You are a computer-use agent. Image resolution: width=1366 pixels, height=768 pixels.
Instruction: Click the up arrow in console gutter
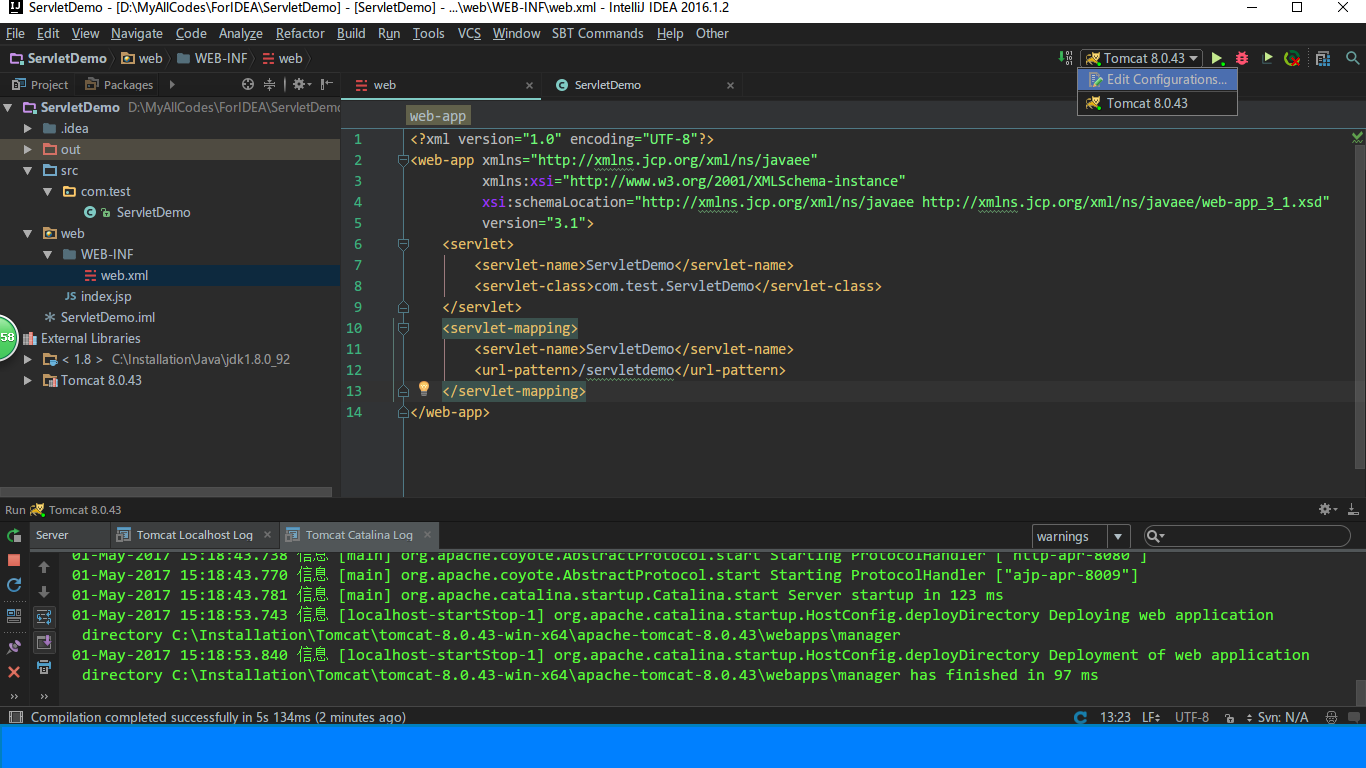(44, 566)
